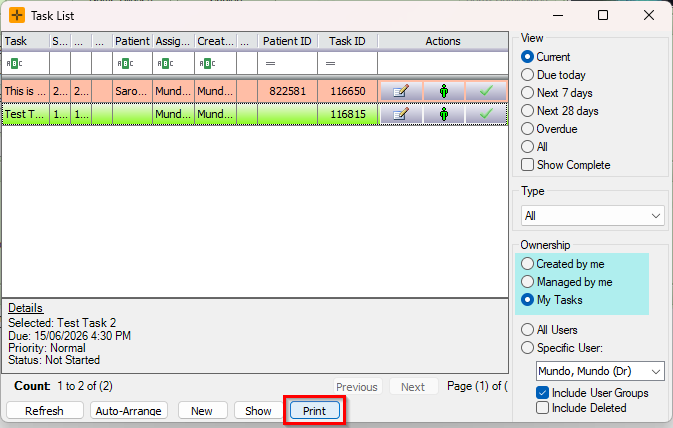The image size is (673, 428).
Task: Click the Actions column header
Action: pyautogui.click(x=443, y=41)
